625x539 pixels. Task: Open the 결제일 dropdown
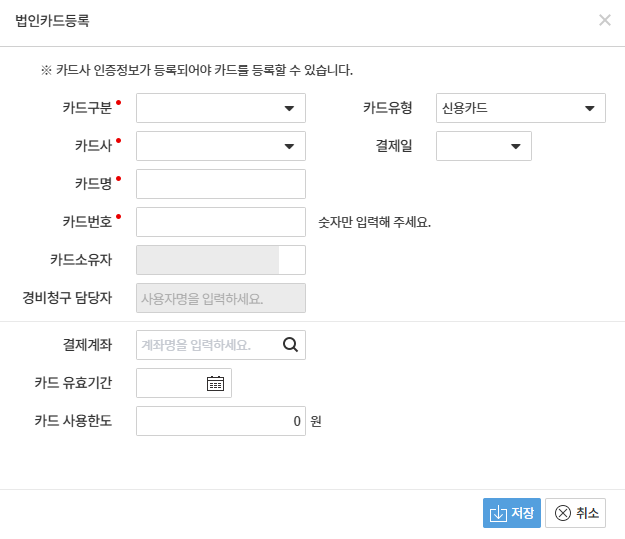[x=483, y=146]
